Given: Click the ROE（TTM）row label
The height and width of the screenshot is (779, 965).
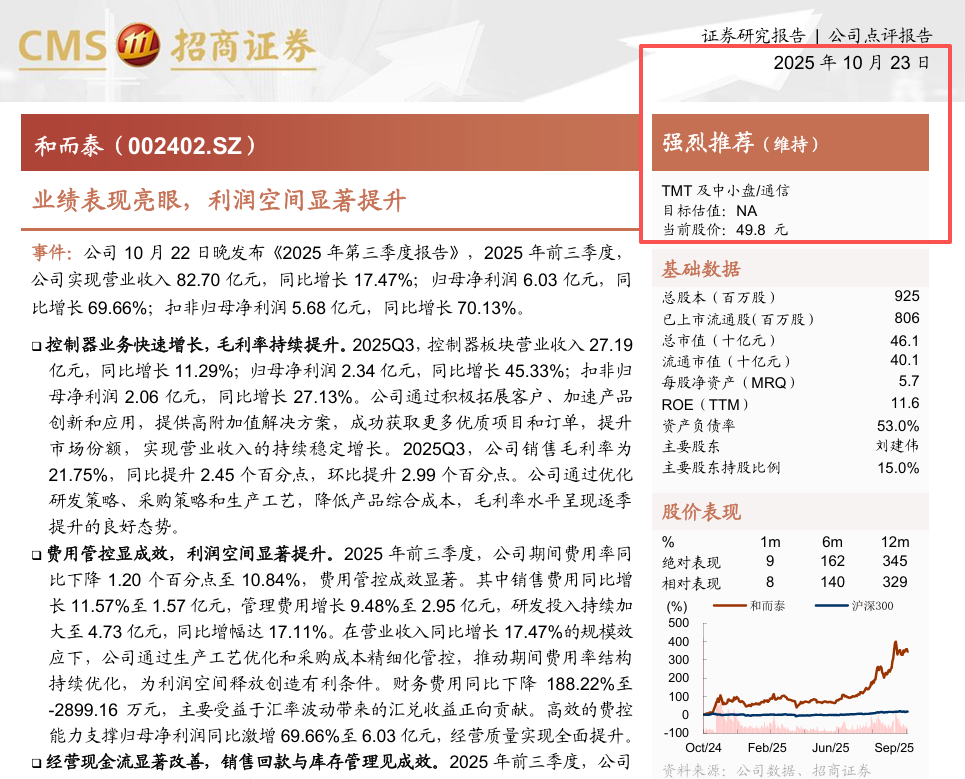Looking at the screenshot, I should tap(705, 404).
